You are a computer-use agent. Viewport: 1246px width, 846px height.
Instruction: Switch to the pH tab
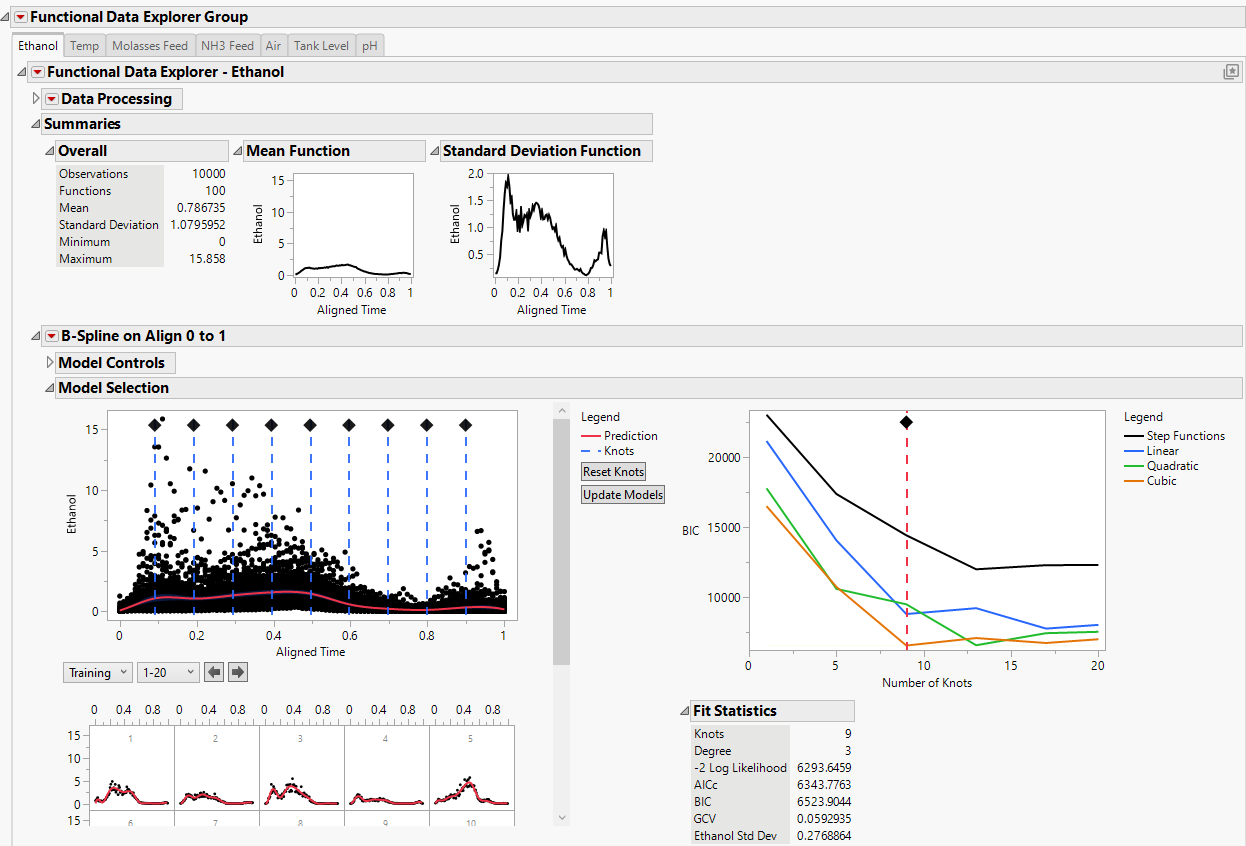pyautogui.click(x=369, y=45)
